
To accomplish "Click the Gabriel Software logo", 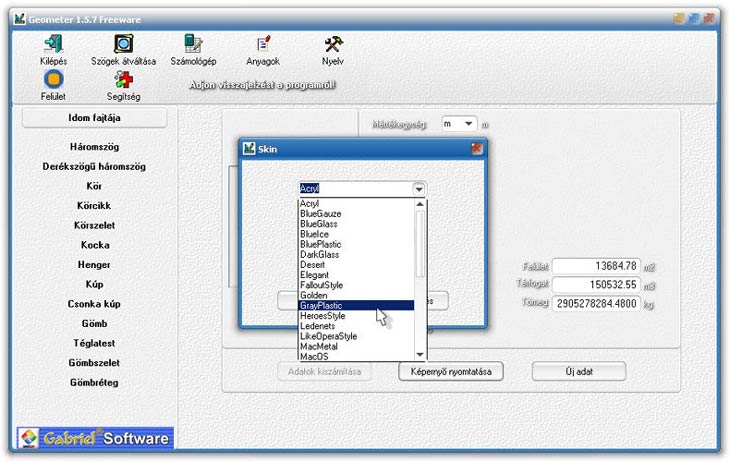I will tap(95, 438).
